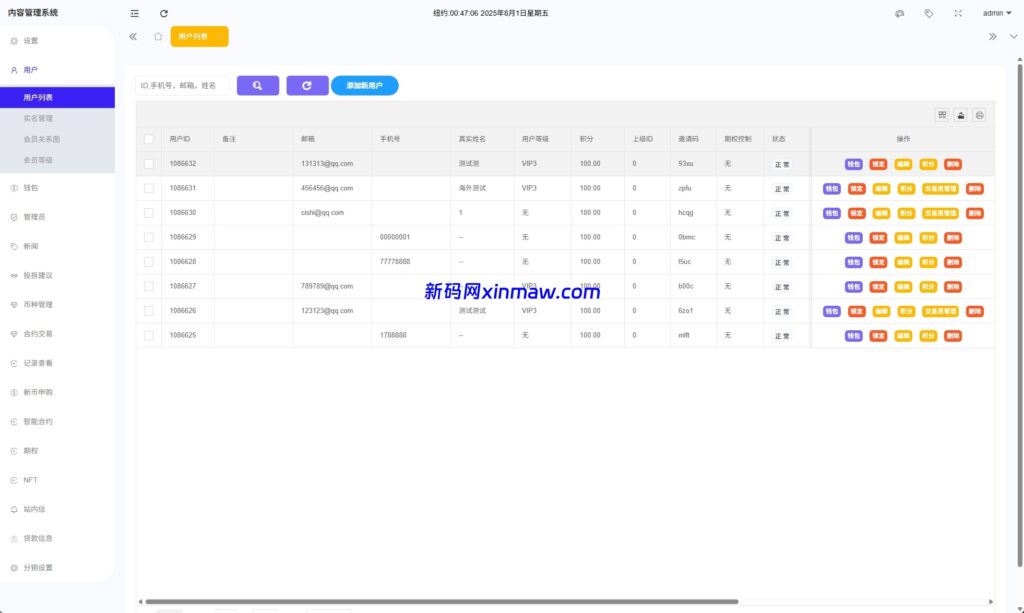Check the row checkbox for user 1086632
This screenshot has width=1024, height=613.
(x=149, y=163)
